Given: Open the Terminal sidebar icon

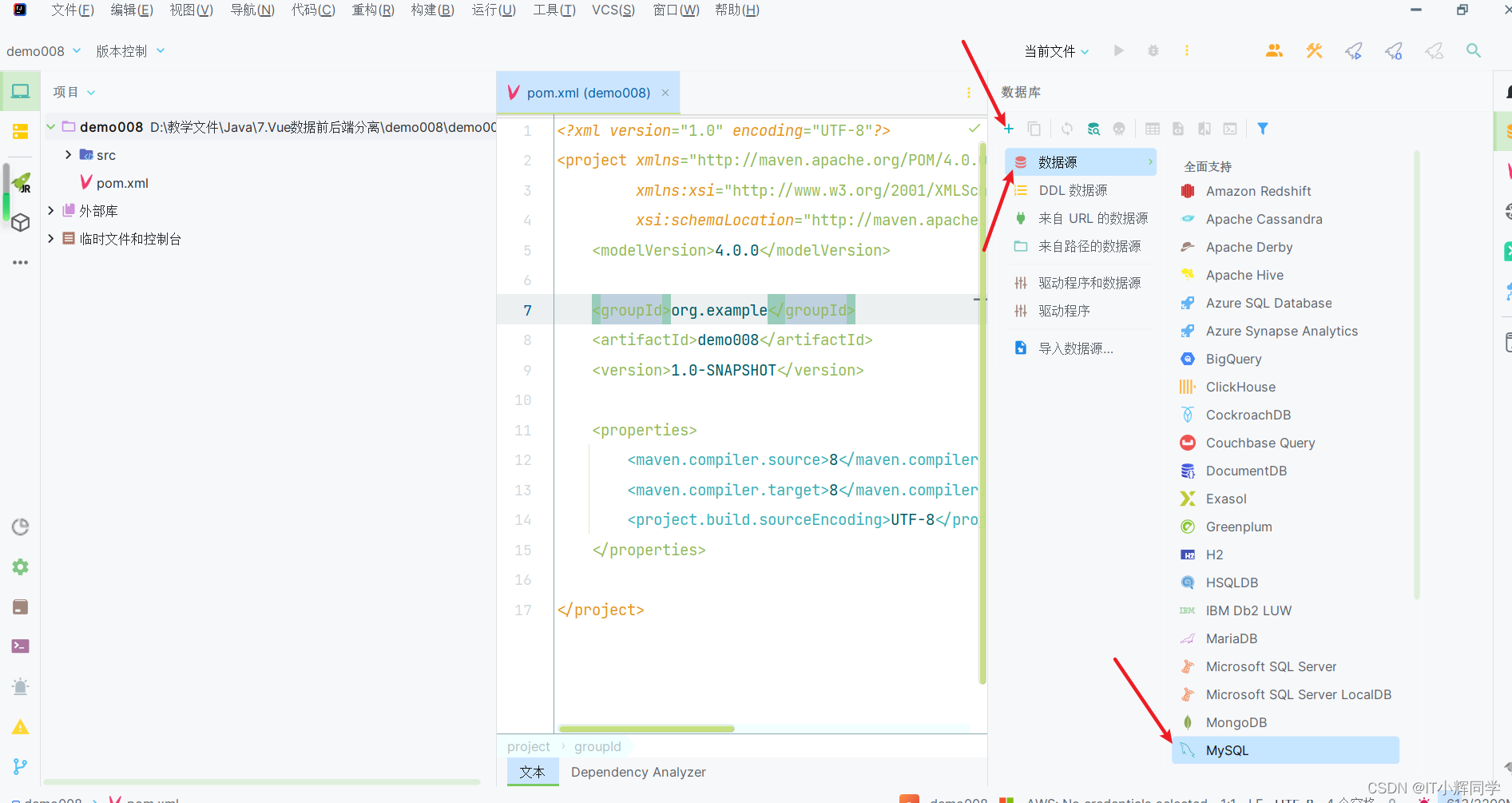Looking at the screenshot, I should [x=21, y=646].
